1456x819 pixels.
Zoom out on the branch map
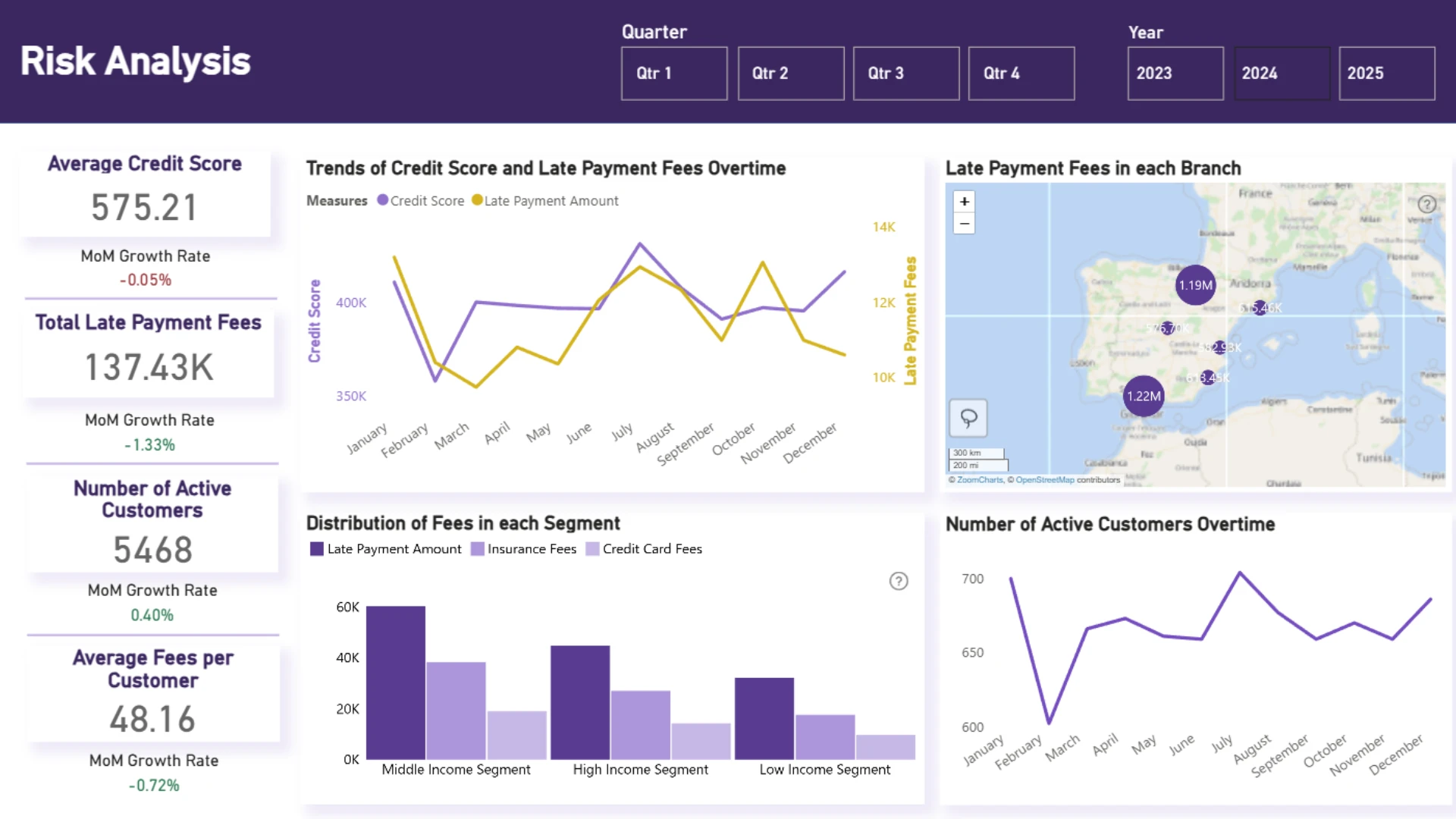point(964,224)
